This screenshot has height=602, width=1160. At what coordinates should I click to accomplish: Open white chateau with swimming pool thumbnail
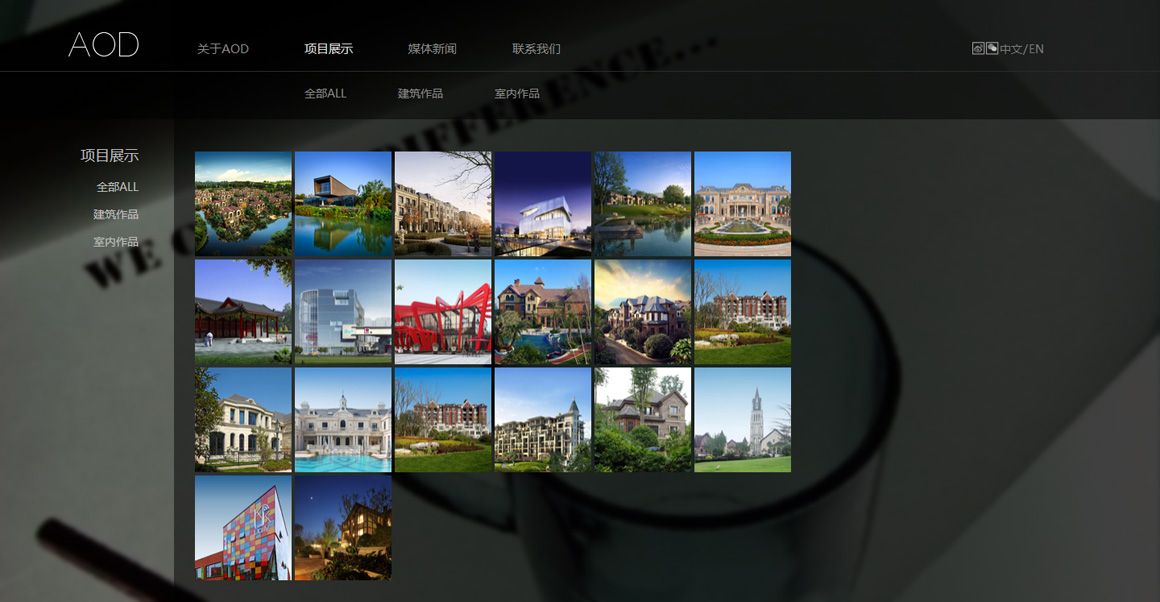(343, 420)
